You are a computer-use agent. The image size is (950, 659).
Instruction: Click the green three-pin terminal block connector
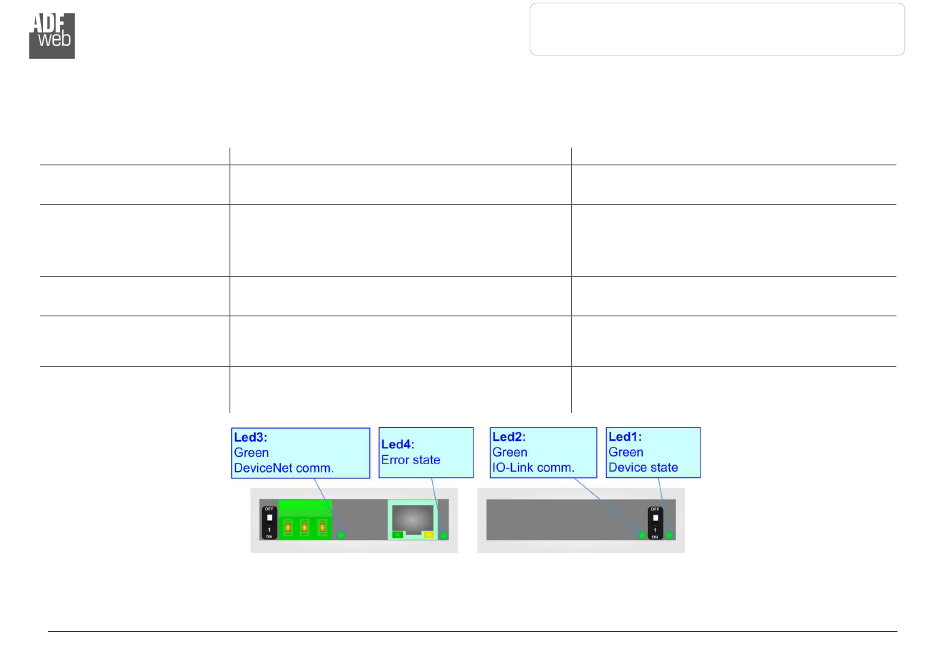pyautogui.click(x=305, y=520)
